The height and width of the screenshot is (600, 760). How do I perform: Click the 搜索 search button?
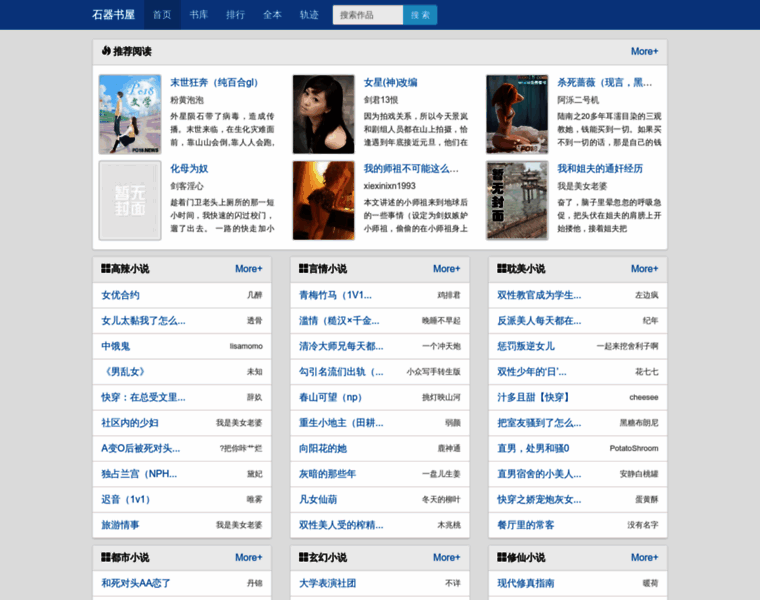click(x=420, y=15)
